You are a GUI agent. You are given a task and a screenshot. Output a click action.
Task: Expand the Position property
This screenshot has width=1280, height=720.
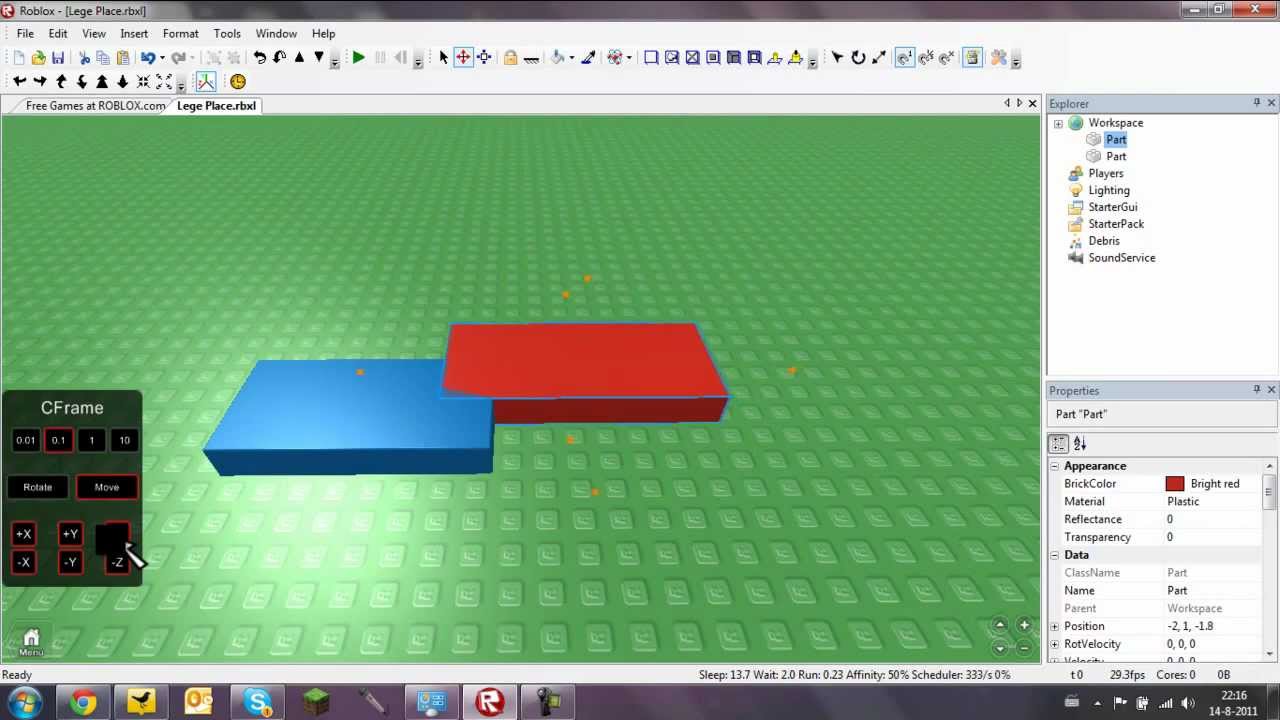pyautogui.click(x=1055, y=627)
